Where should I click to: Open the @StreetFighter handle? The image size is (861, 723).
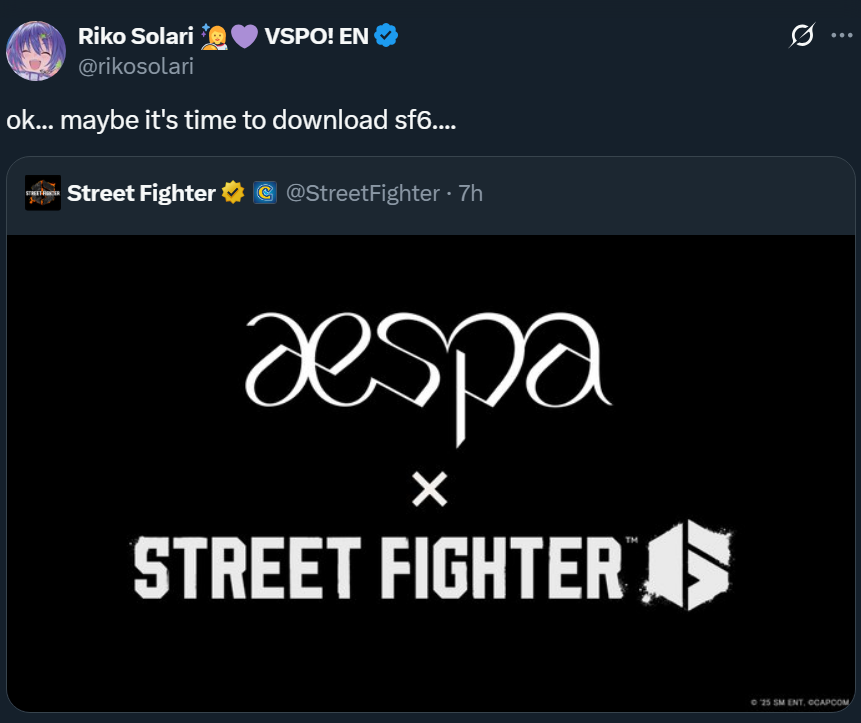pos(363,192)
